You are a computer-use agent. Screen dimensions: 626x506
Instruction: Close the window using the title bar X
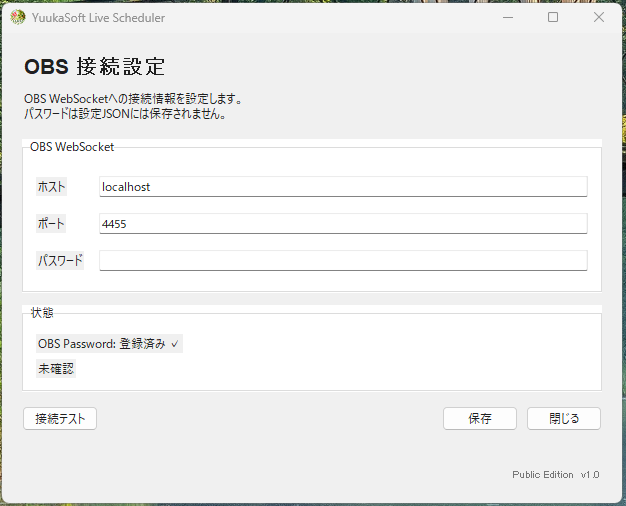pos(598,17)
